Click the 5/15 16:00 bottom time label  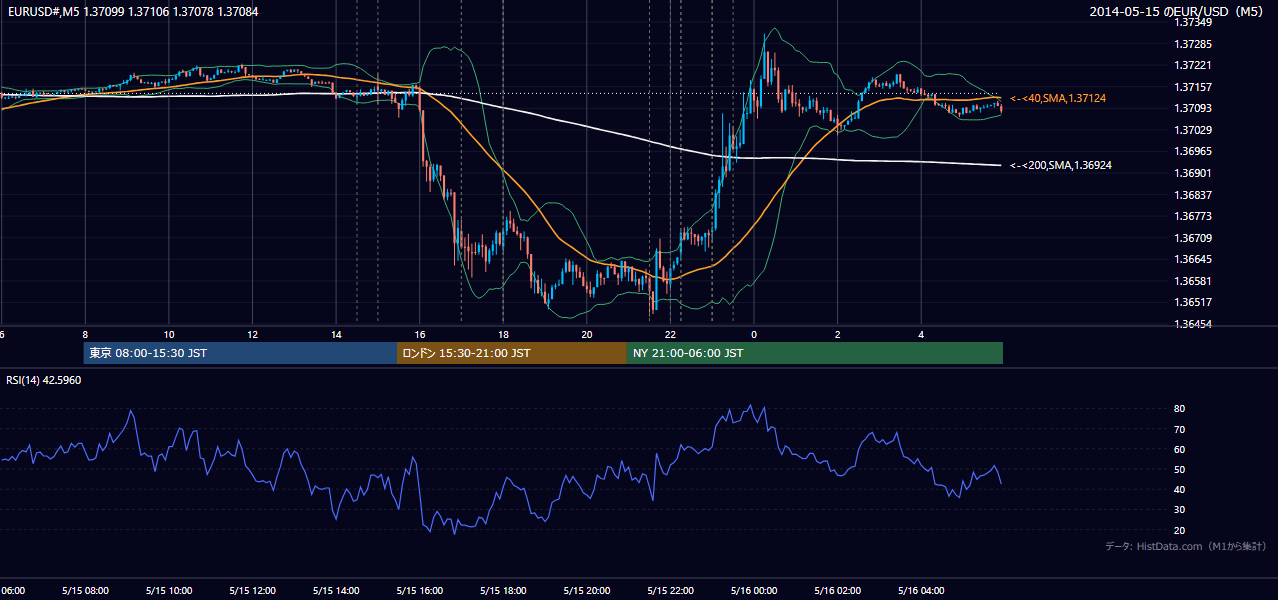pos(419,590)
